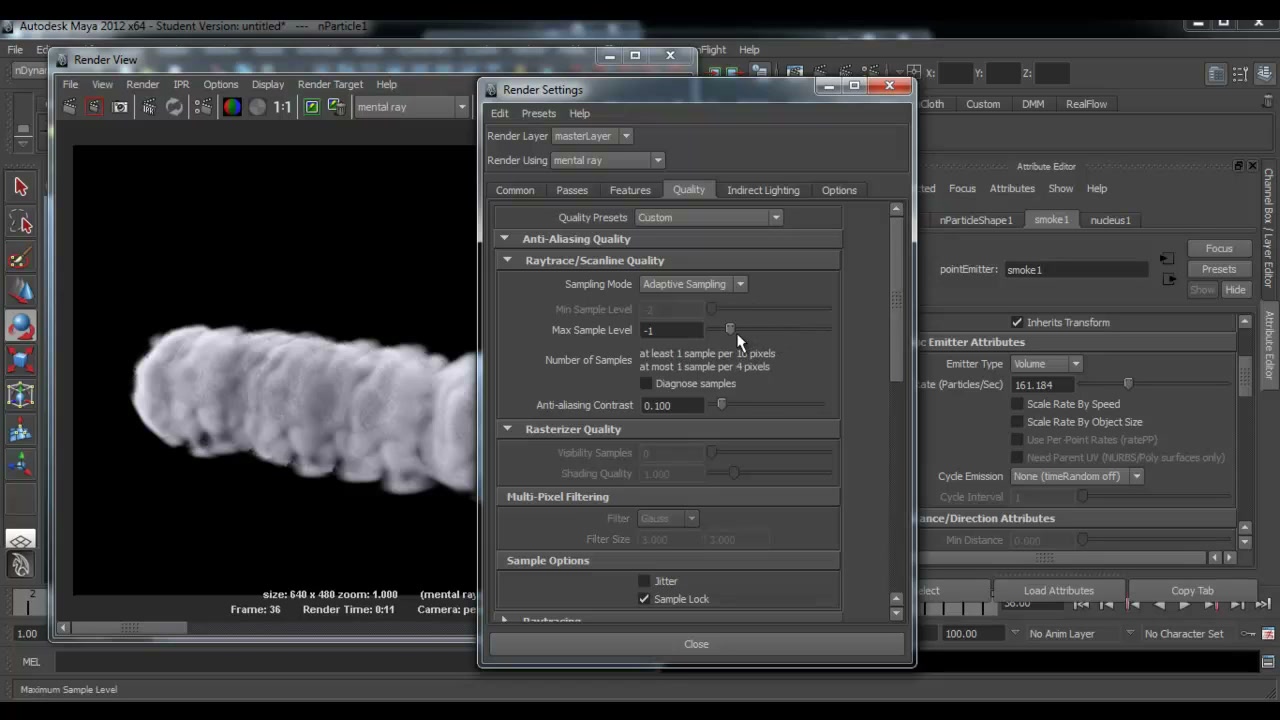Click the single perspective view layout icon
This screenshot has height=720, width=1280.
click(x=20, y=541)
